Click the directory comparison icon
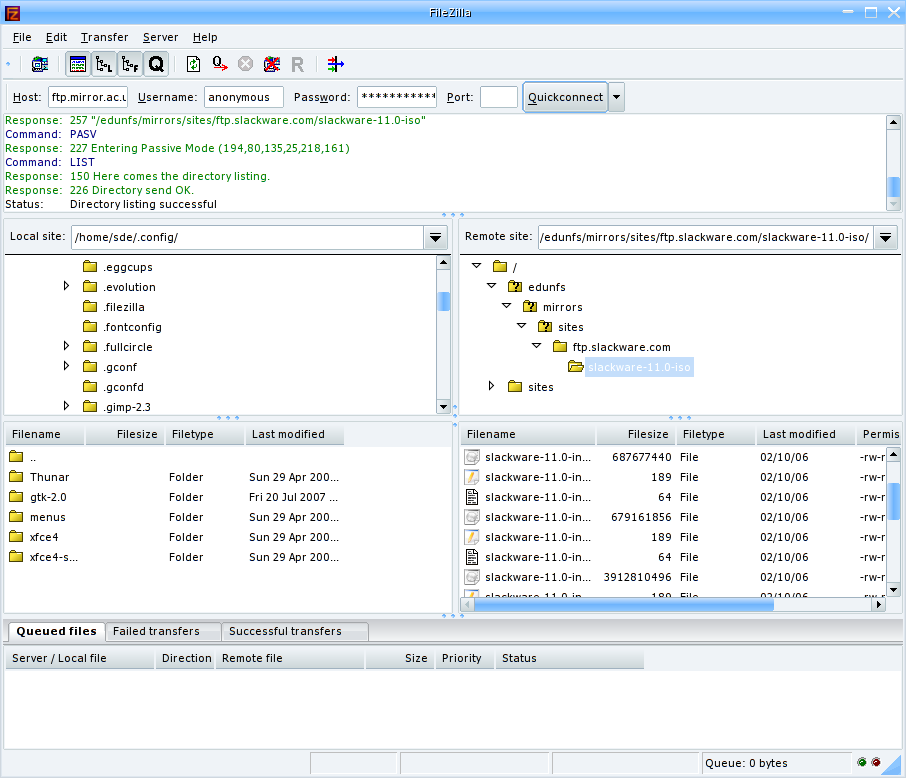Viewport: 906px width, 778px height. [335, 64]
